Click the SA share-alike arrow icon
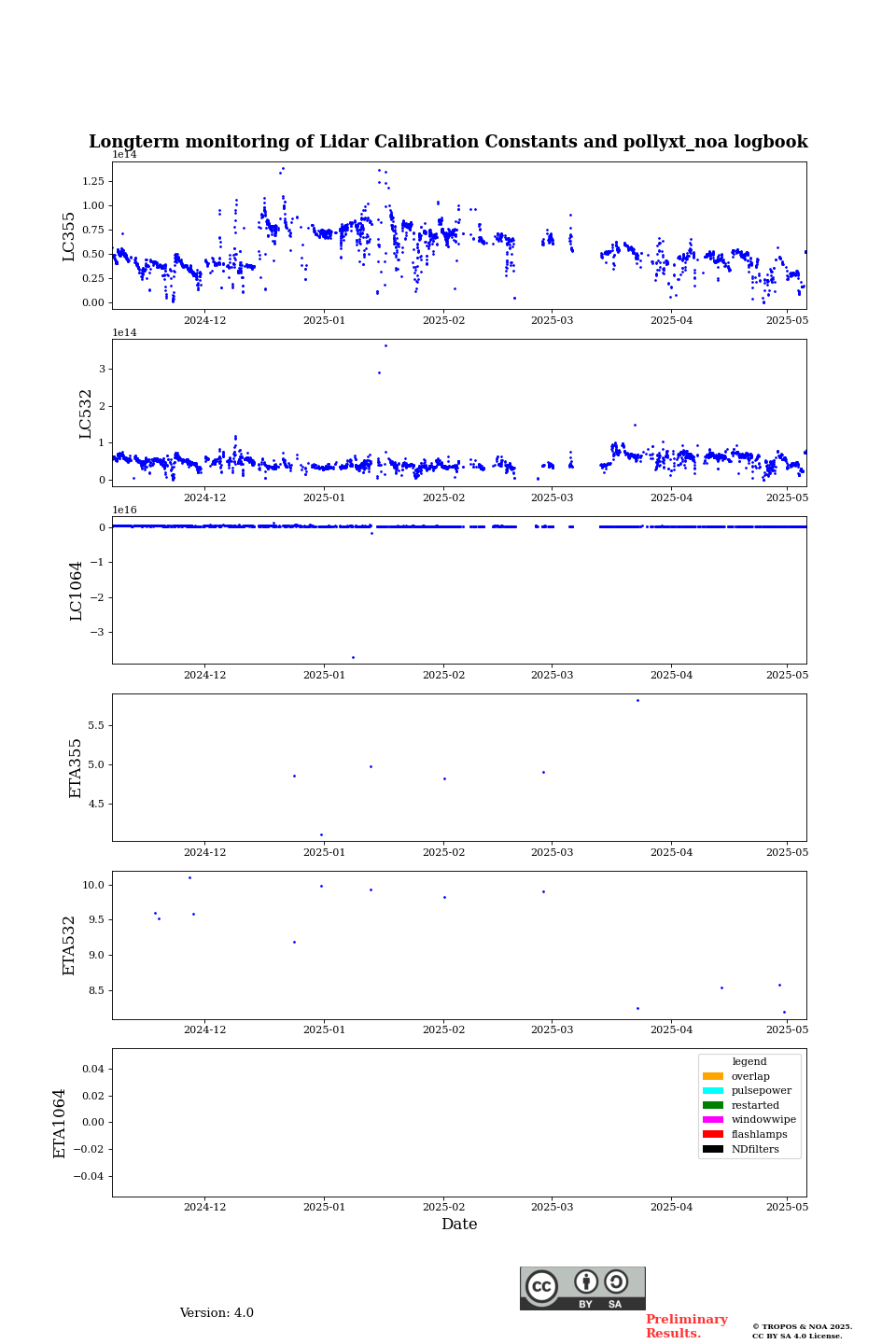The image size is (896, 1344). 616,1281
